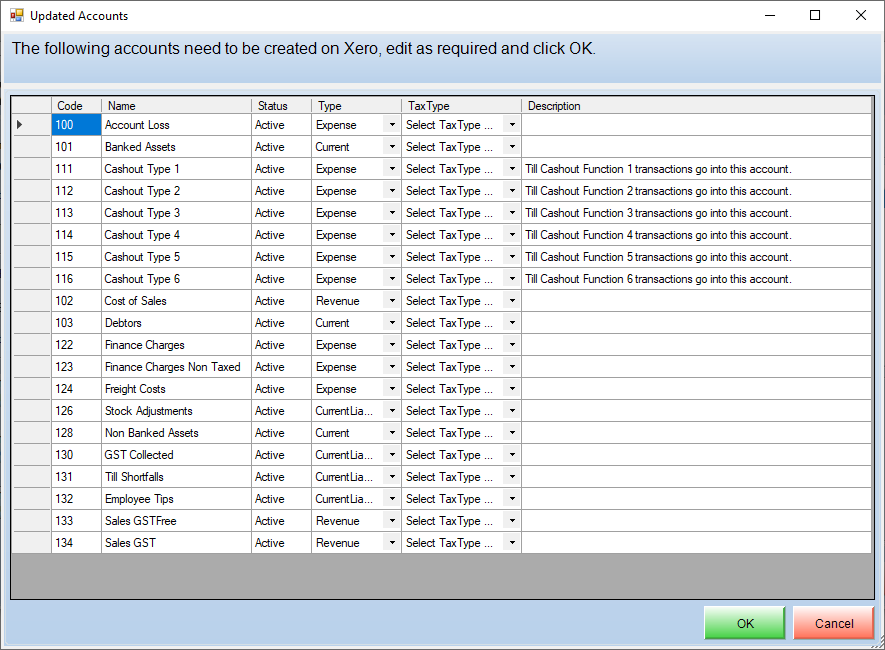Screen dimensions: 885x650
Task: Expand the TaxType dropdown for Sales GST
Action: (512, 543)
